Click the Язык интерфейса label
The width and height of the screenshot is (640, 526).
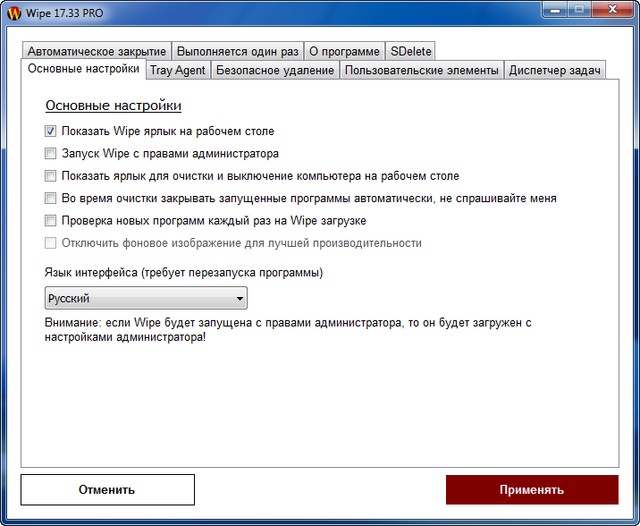[x=184, y=272]
